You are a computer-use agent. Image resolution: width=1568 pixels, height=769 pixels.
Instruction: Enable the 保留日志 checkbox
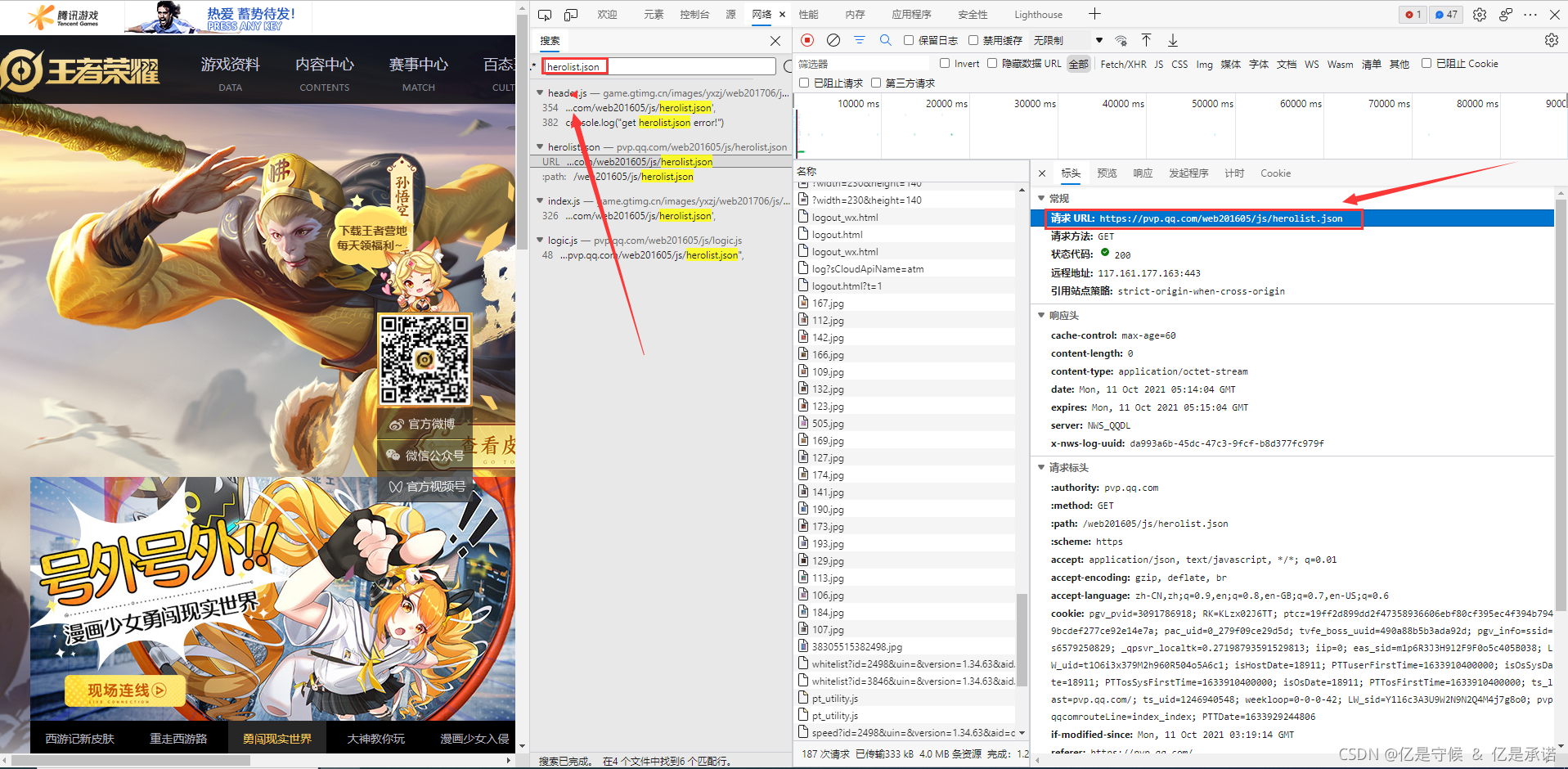pyautogui.click(x=909, y=40)
